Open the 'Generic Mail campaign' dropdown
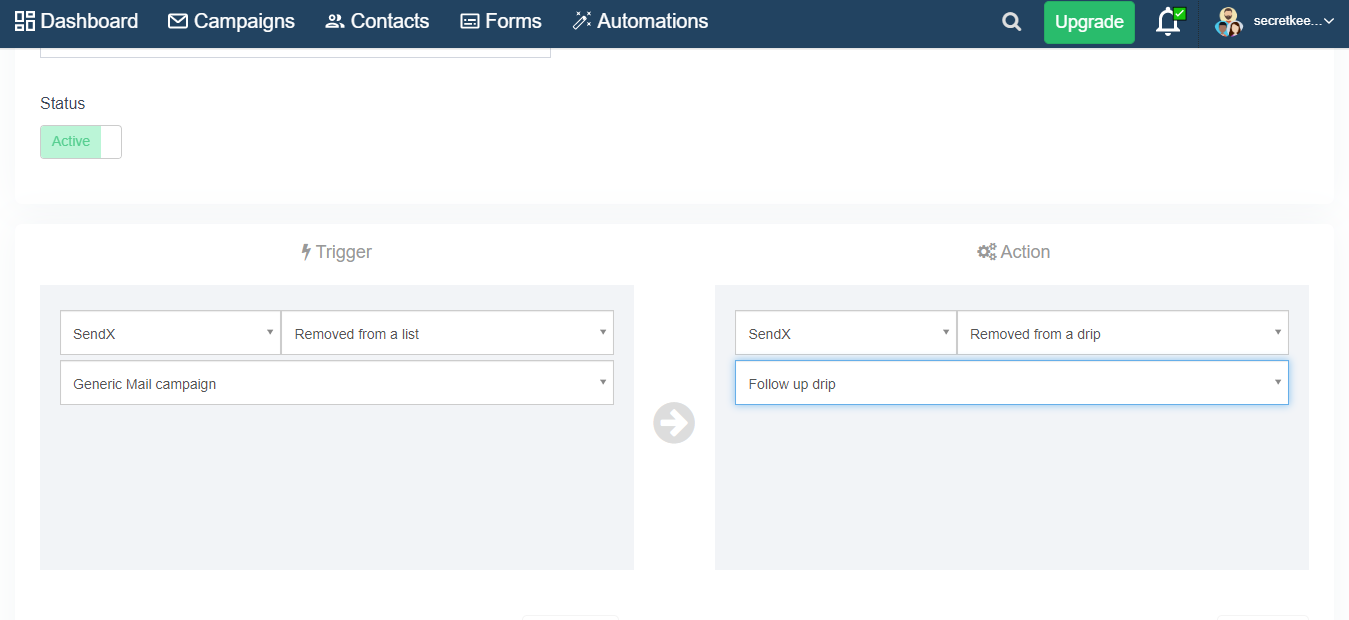 (337, 383)
